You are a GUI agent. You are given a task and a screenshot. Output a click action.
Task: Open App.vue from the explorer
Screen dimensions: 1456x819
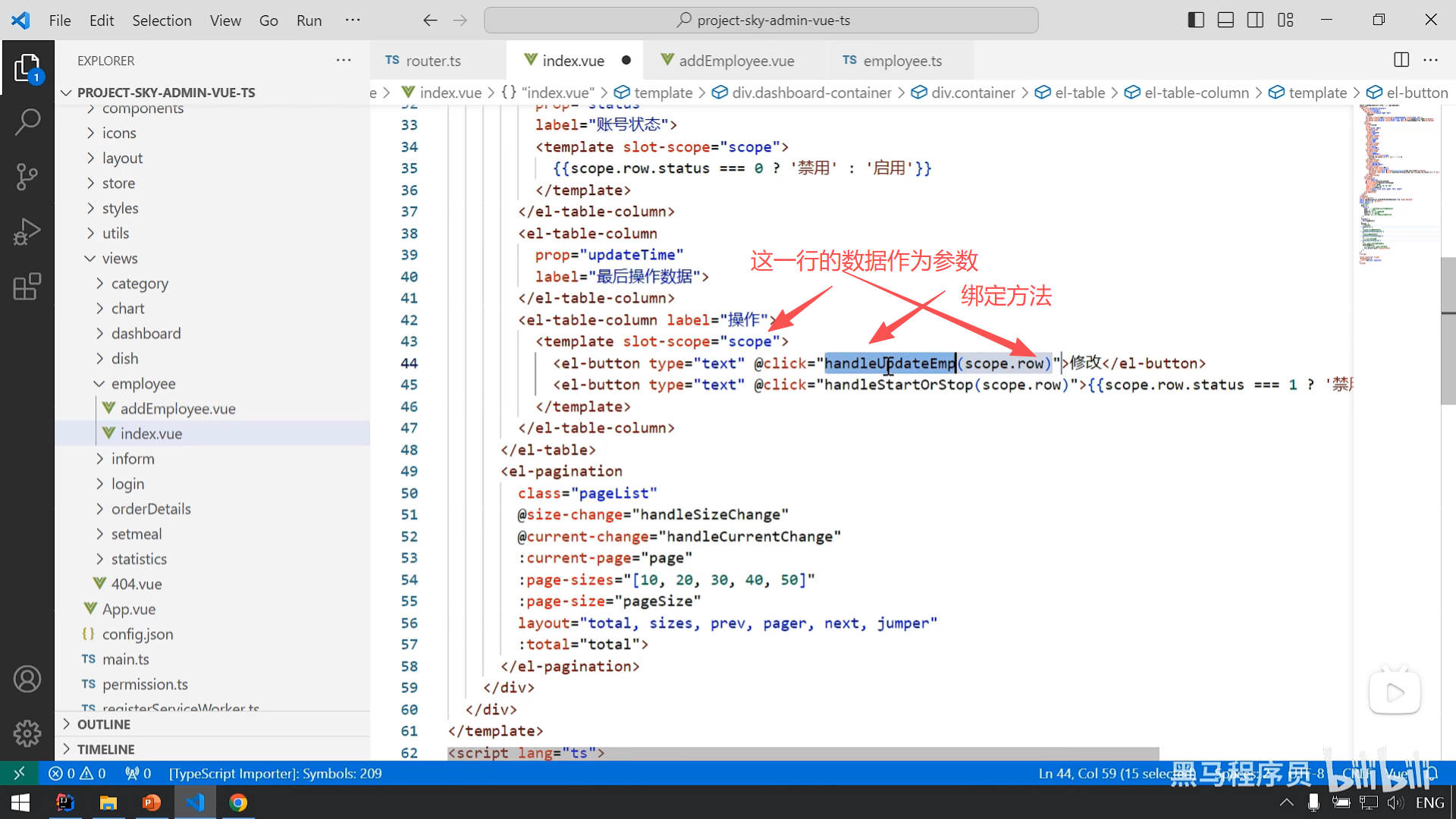128,609
